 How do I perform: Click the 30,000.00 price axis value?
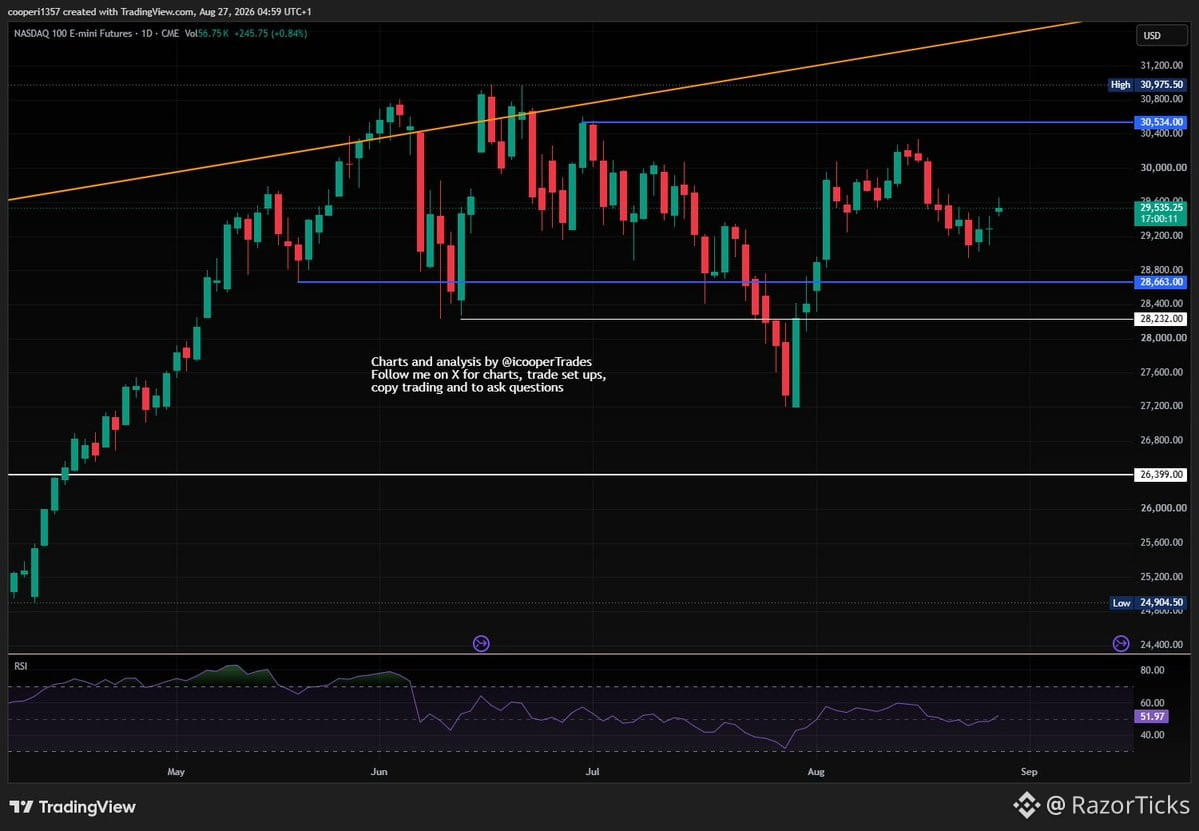1162,167
